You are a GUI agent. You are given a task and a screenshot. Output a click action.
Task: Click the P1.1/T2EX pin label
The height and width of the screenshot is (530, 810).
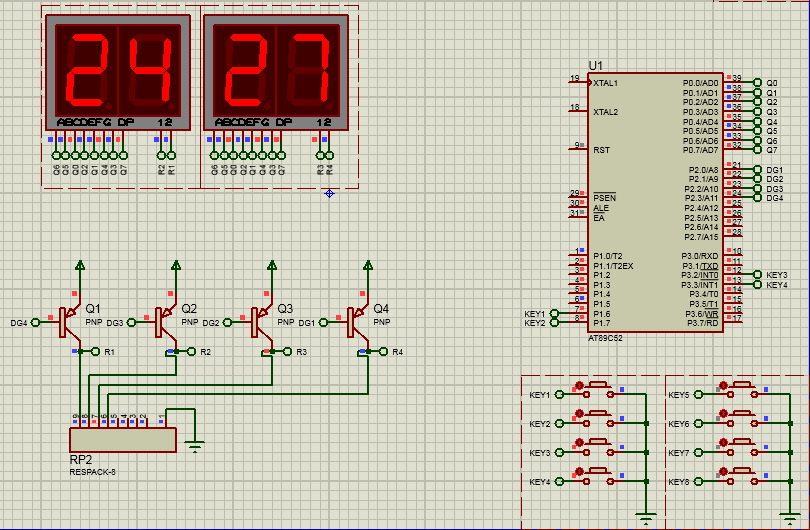613,267
